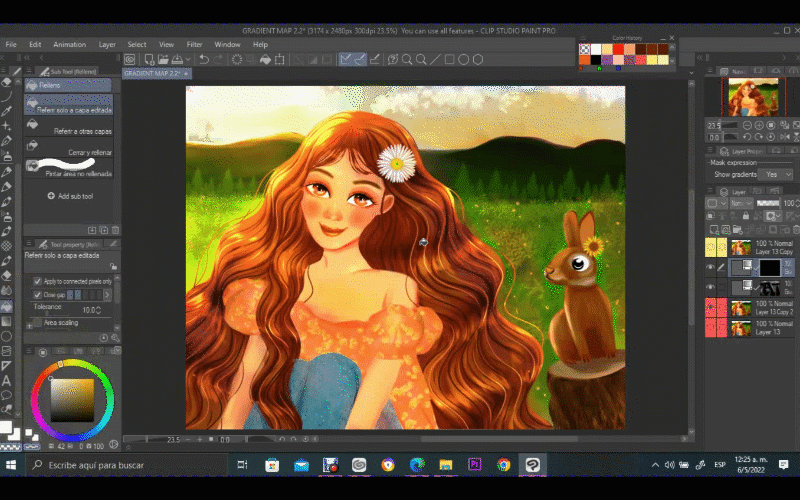
Task: Open the Filter menu
Action: (x=194, y=44)
